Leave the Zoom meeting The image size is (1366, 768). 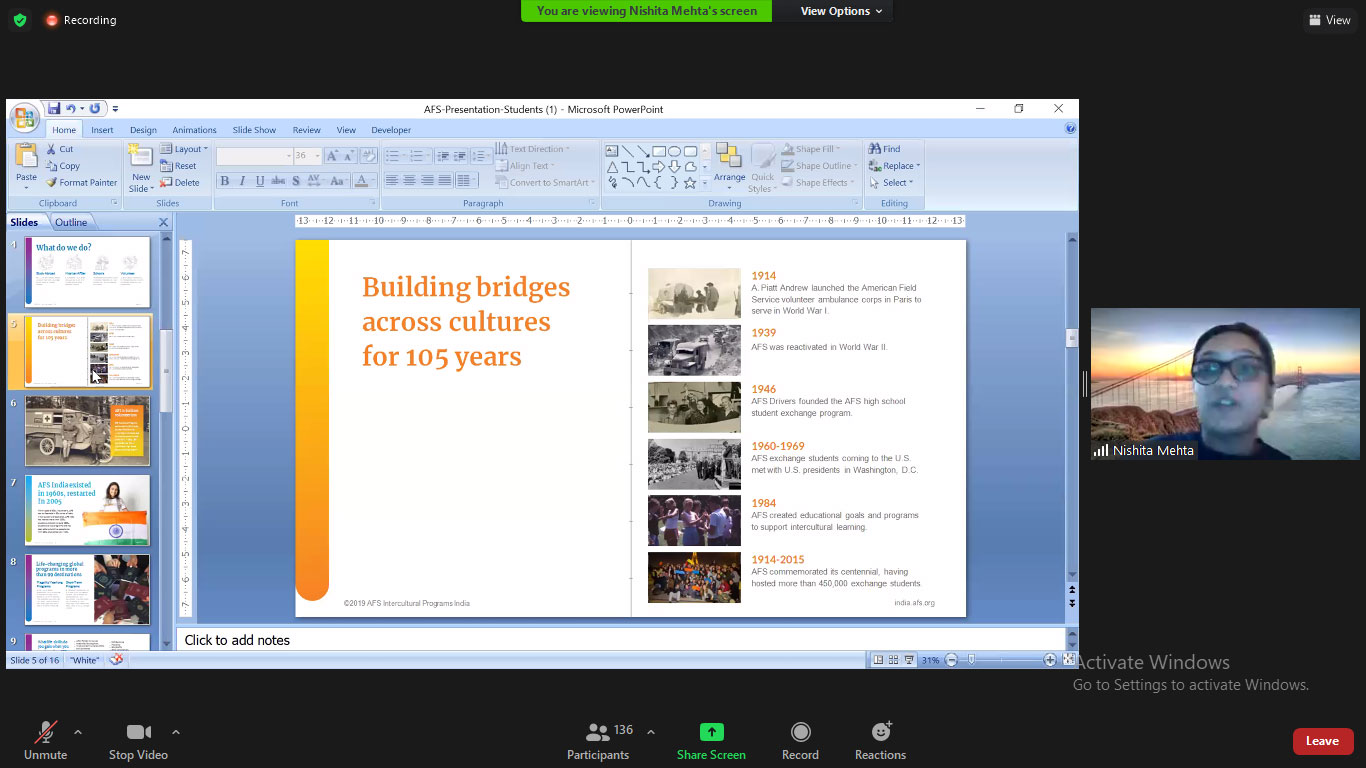[x=1322, y=741]
